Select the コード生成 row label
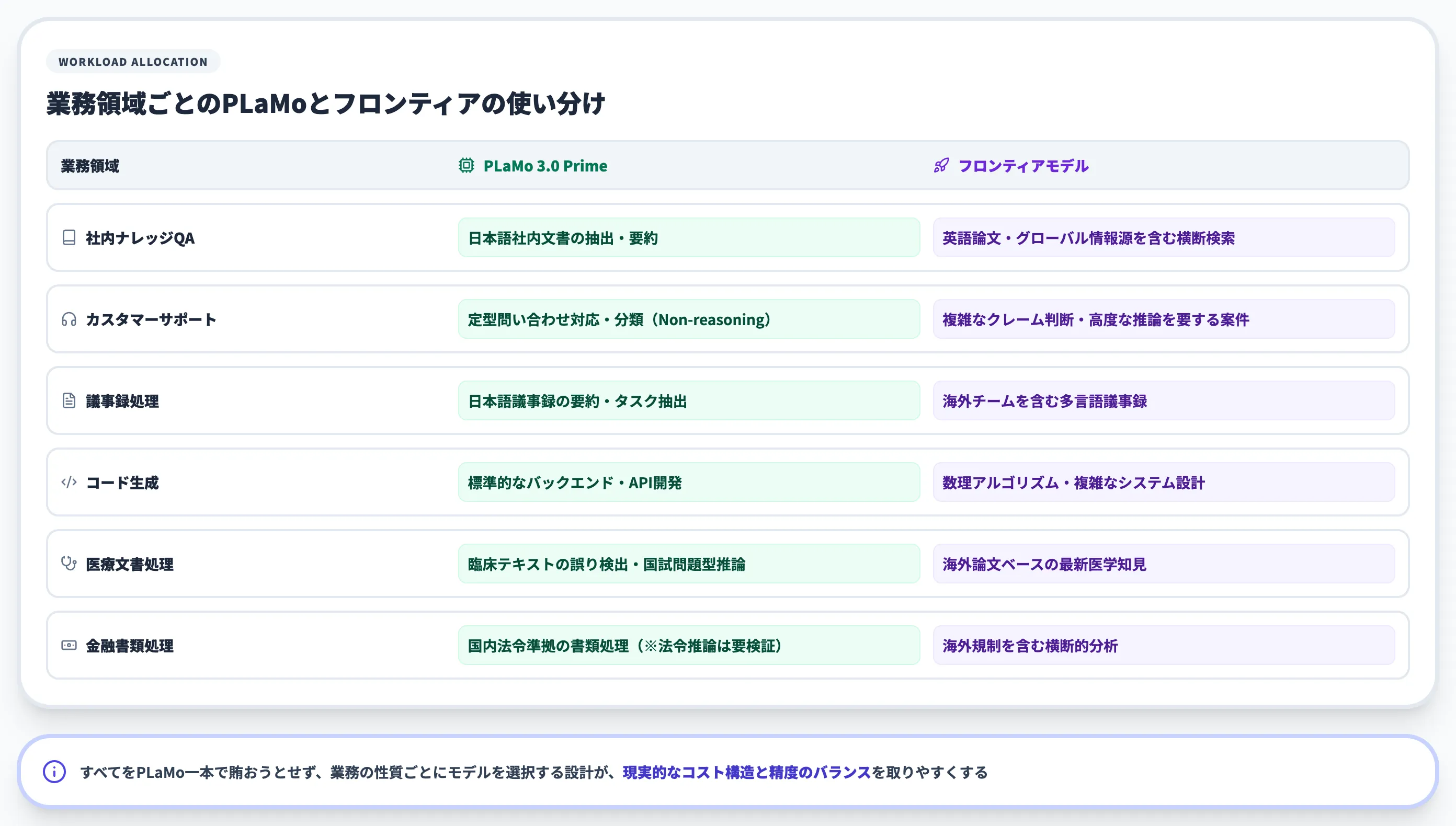Image resolution: width=1456 pixels, height=826 pixels. tap(122, 483)
